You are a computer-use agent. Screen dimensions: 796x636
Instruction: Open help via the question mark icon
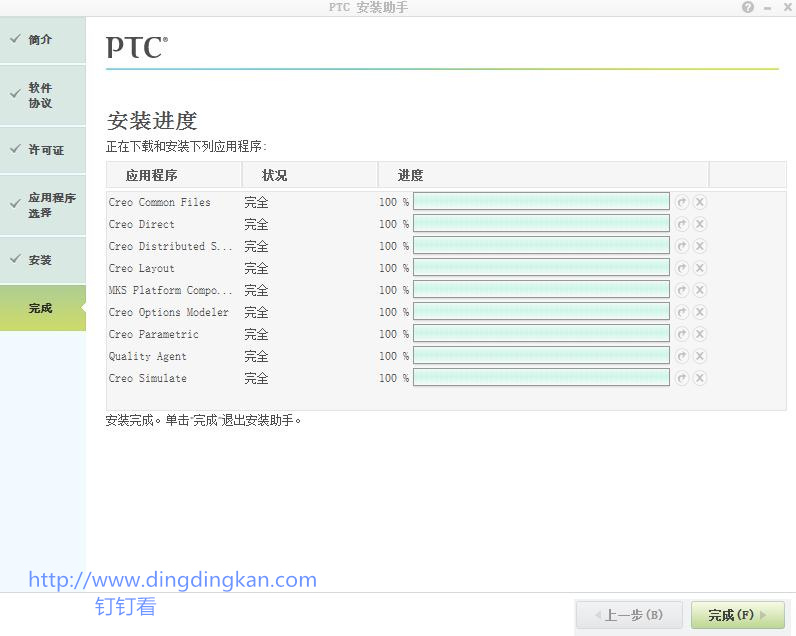(x=748, y=7)
